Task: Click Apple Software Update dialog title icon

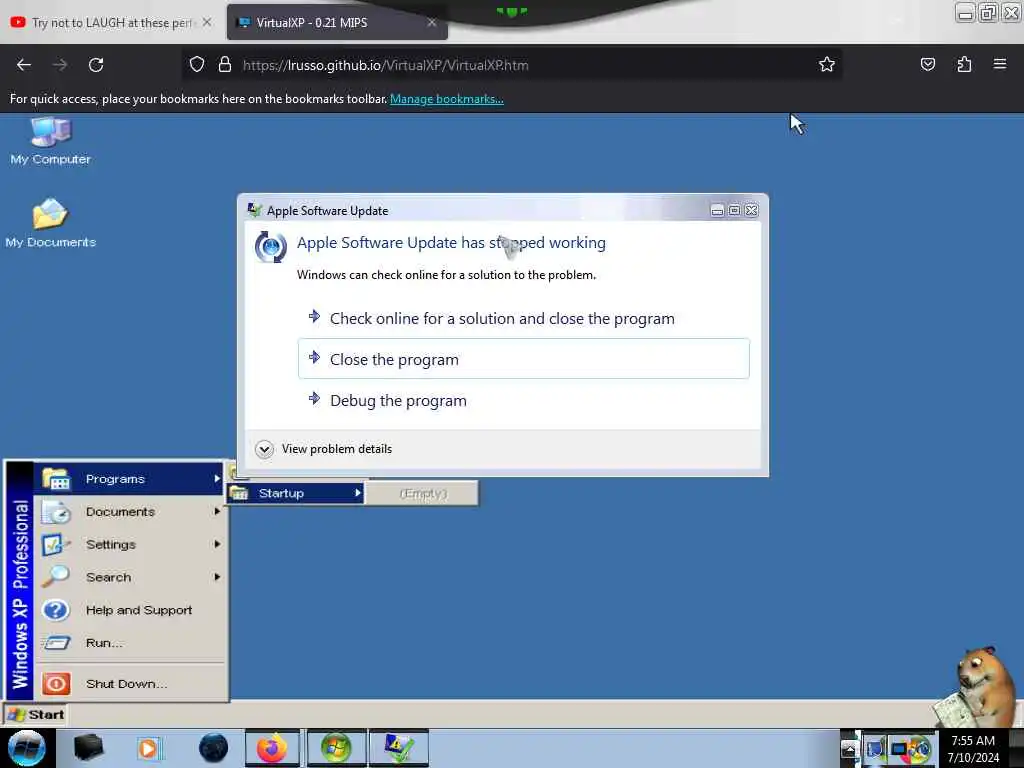Action: [x=254, y=210]
